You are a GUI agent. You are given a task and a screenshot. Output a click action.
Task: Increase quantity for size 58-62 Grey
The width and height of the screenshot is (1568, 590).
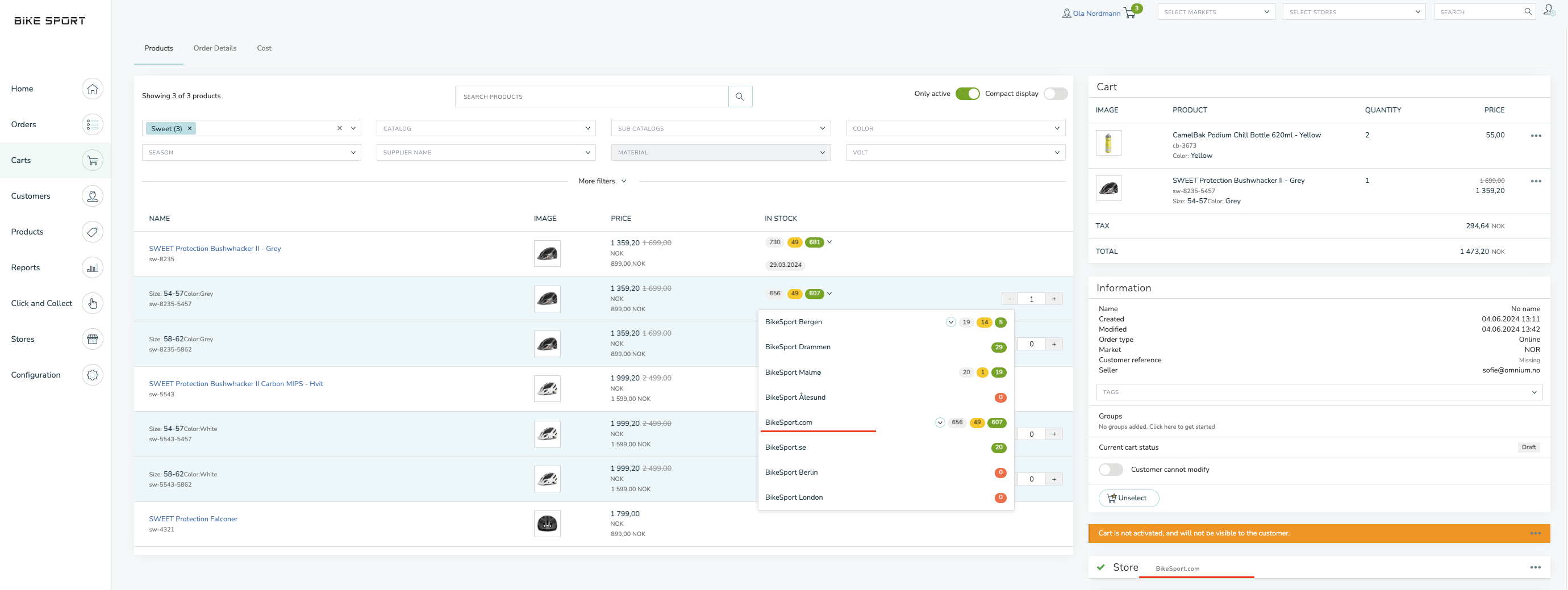tap(1054, 344)
